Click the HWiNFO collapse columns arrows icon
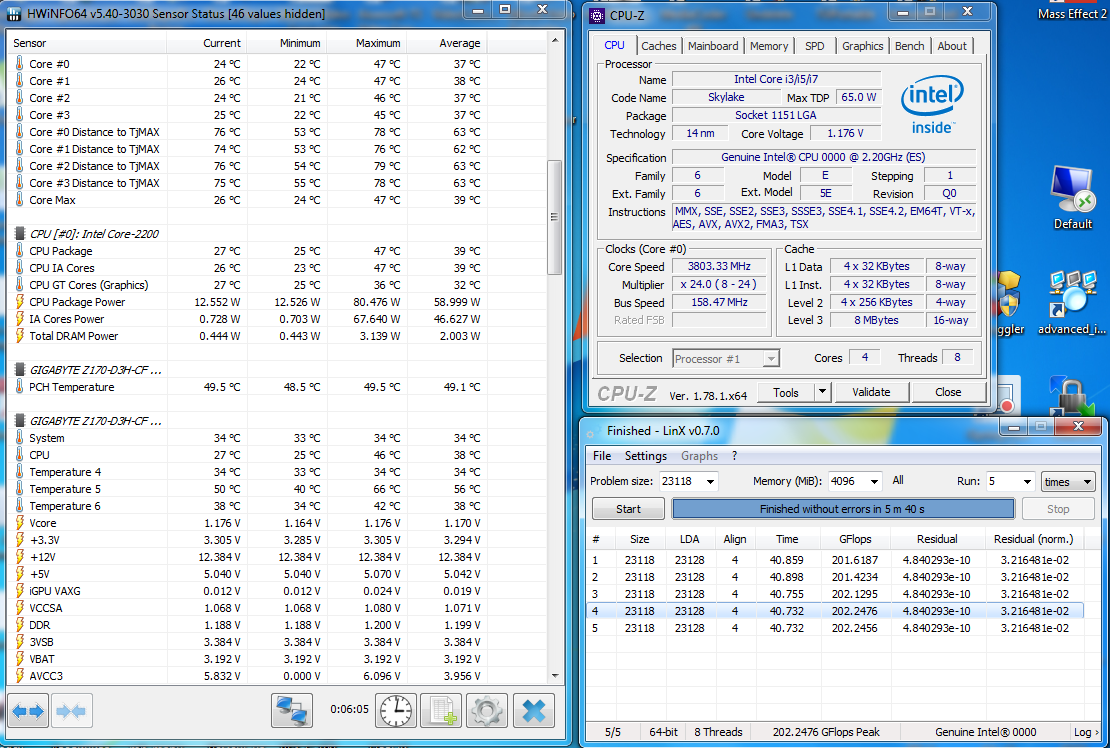 (71, 710)
